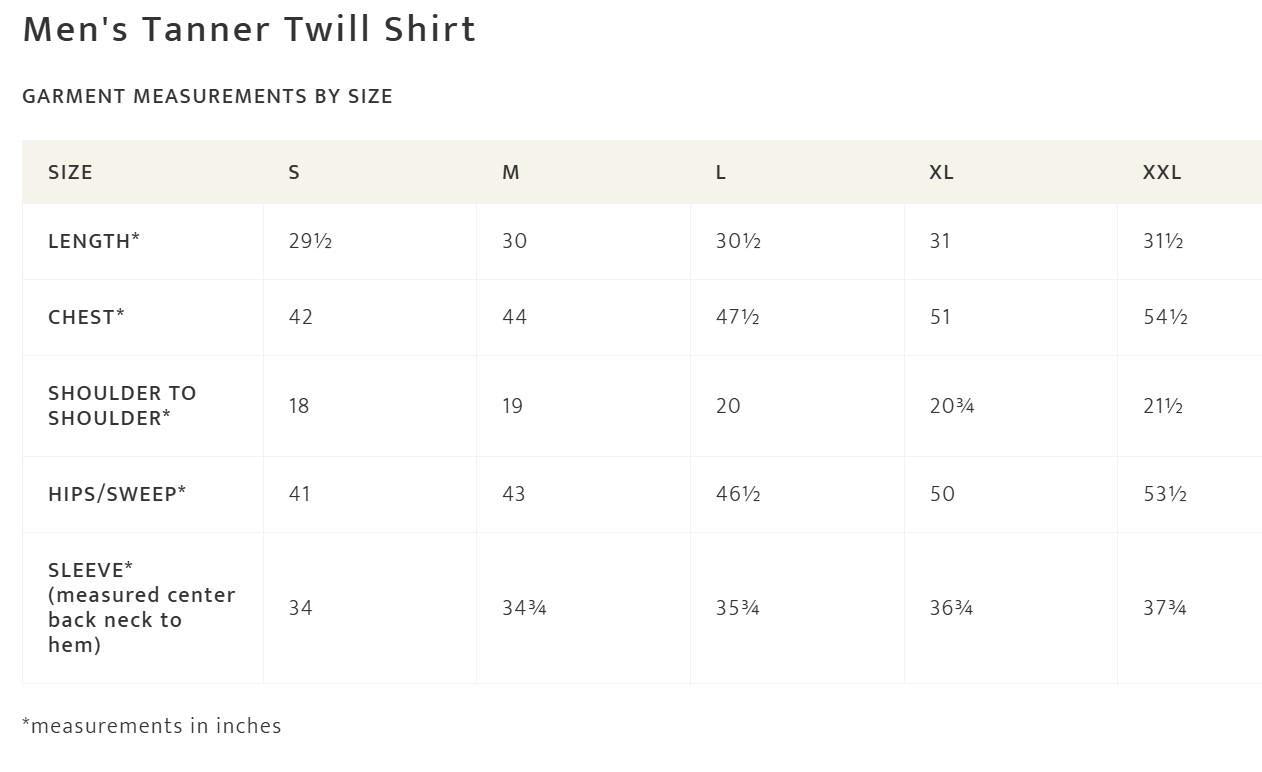
Task: Click the Men's Tanner Twill Shirt heading
Action: [249, 30]
